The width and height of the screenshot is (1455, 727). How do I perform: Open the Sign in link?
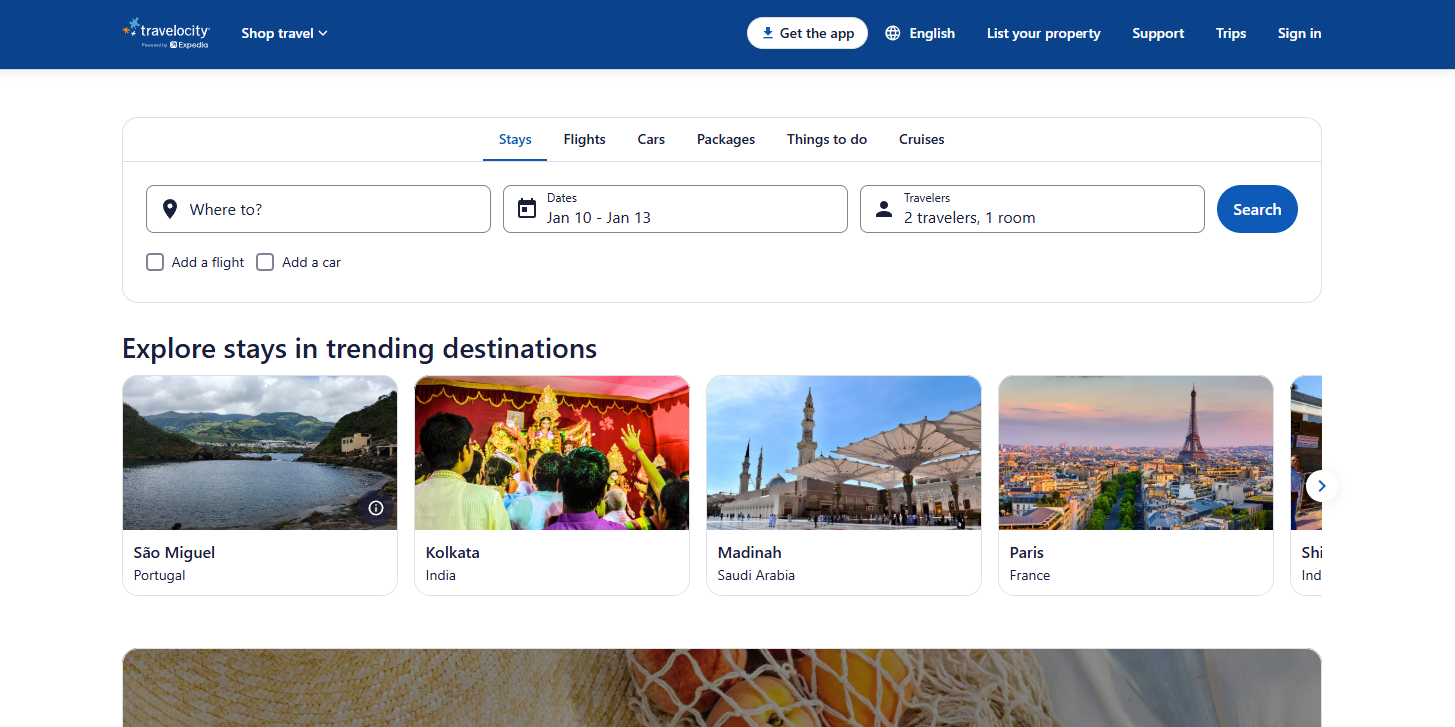[x=1299, y=33]
